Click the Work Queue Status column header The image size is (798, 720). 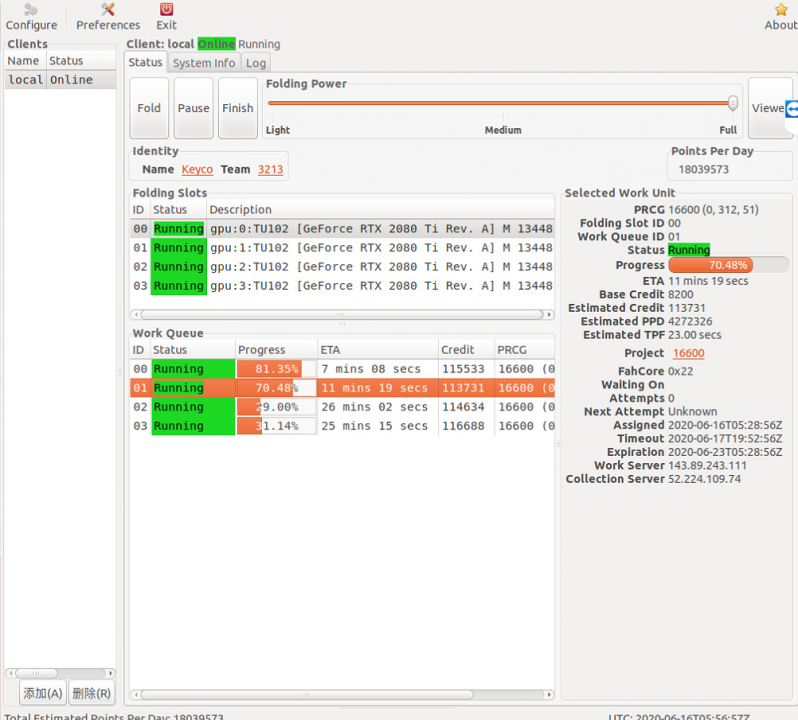click(193, 350)
